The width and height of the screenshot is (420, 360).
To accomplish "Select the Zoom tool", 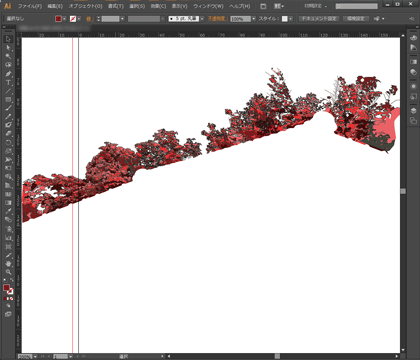I will (8, 272).
